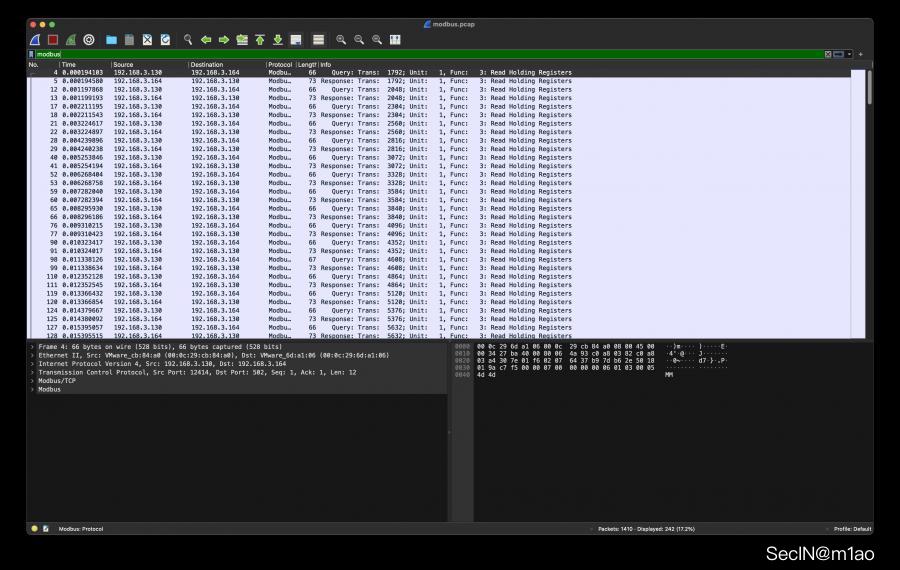900x570 pixels.
Task: Go to previous packet with left arrow
Action: point(206,40)
